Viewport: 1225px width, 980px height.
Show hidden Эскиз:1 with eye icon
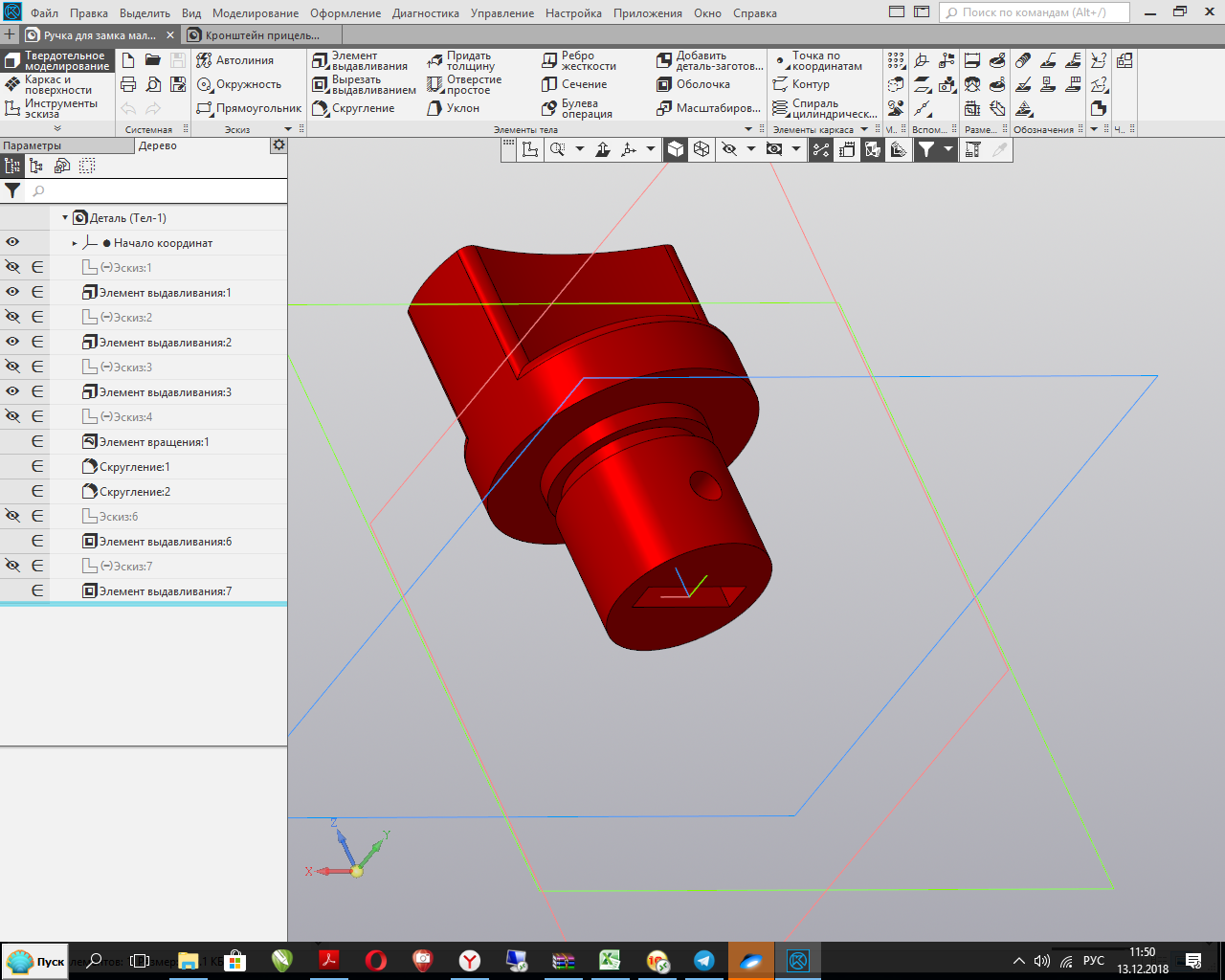tap(12, 267)
